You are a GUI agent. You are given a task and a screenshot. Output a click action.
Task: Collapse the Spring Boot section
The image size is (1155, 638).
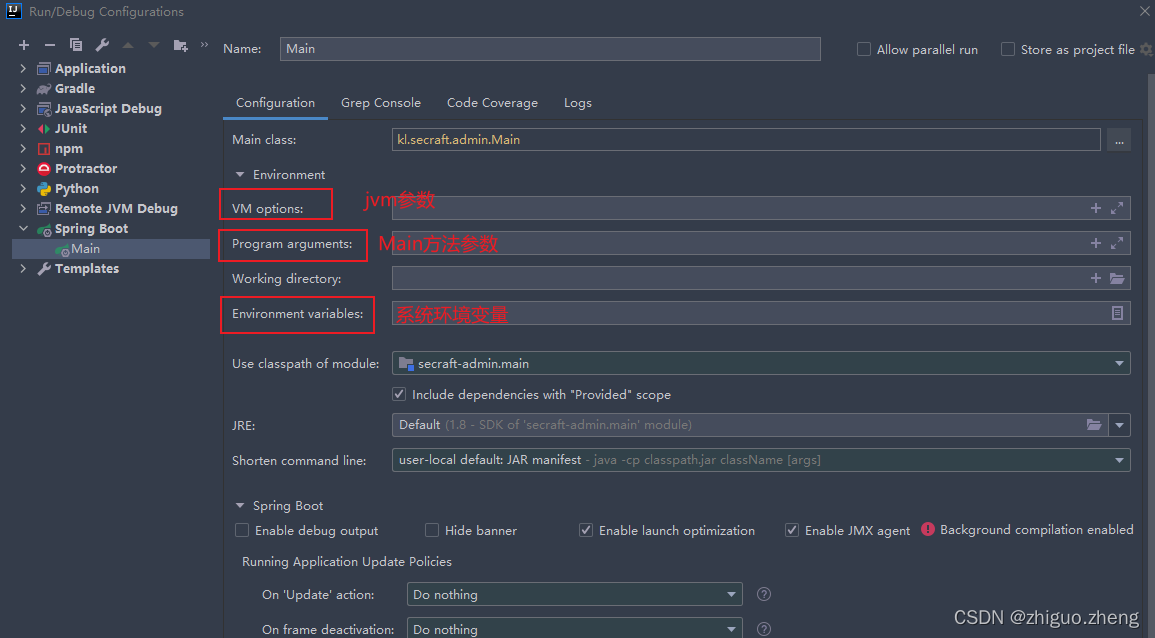pyautogui.click(x=240, y=505)
